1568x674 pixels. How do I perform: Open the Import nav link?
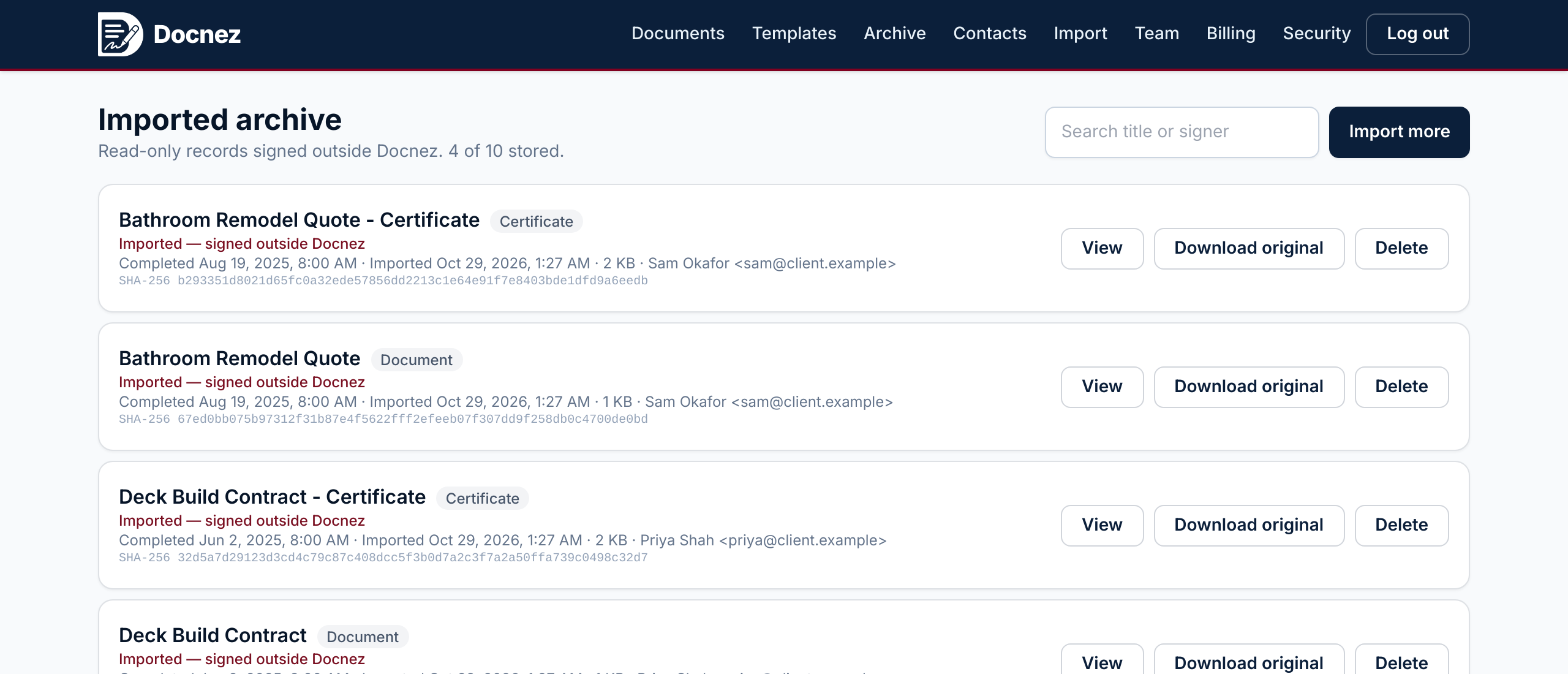[1080, 34]
